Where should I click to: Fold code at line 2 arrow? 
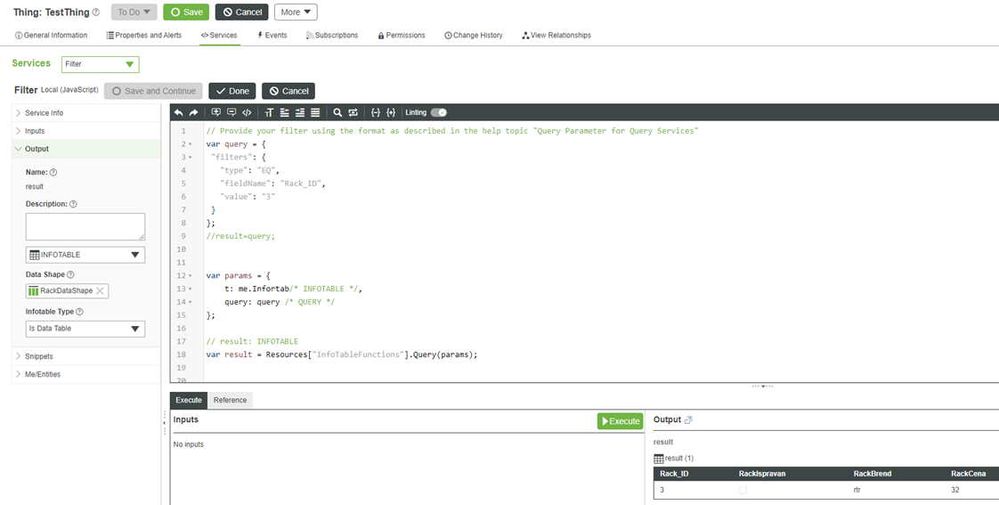click(190, 145)
